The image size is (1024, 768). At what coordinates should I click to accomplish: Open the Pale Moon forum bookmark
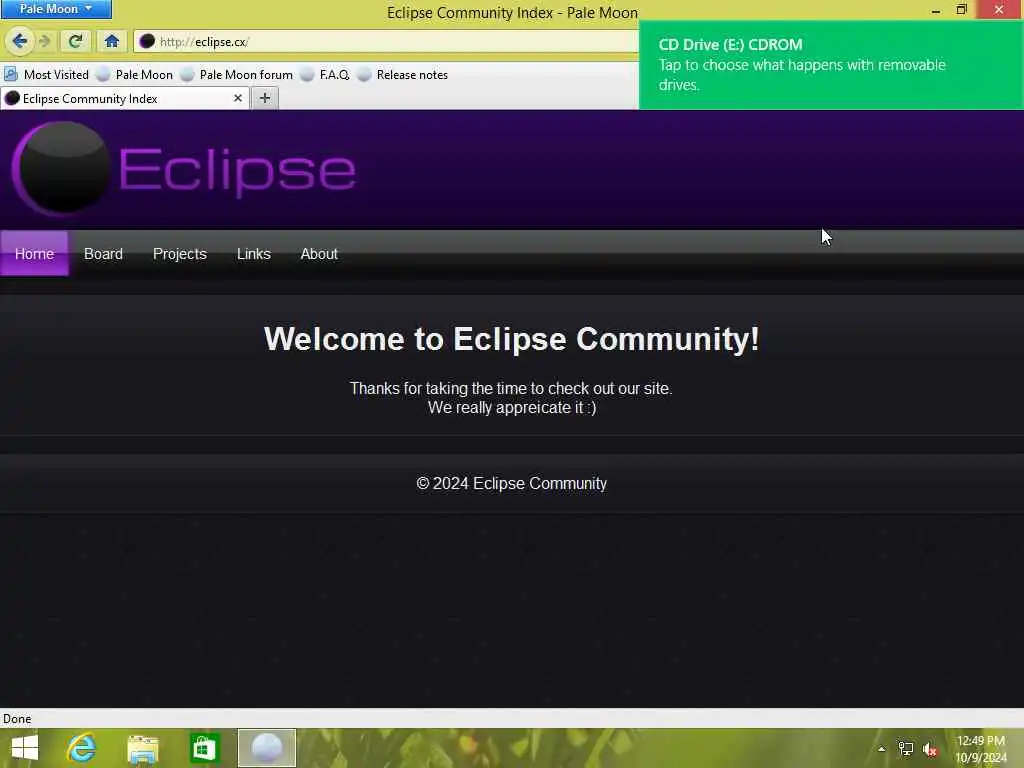coord(236,74)
